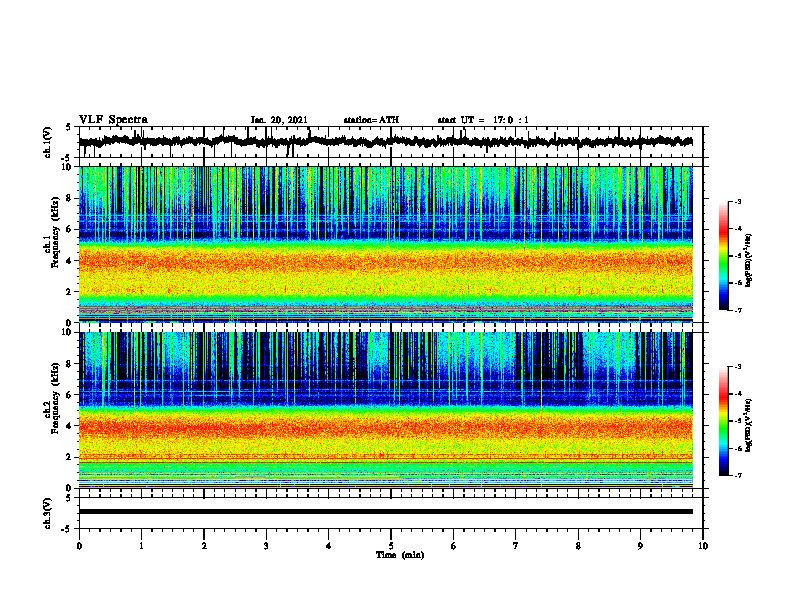Click the time axis tick label "3"
This screenshot has height=612, width=792.
tap(266, 546)
